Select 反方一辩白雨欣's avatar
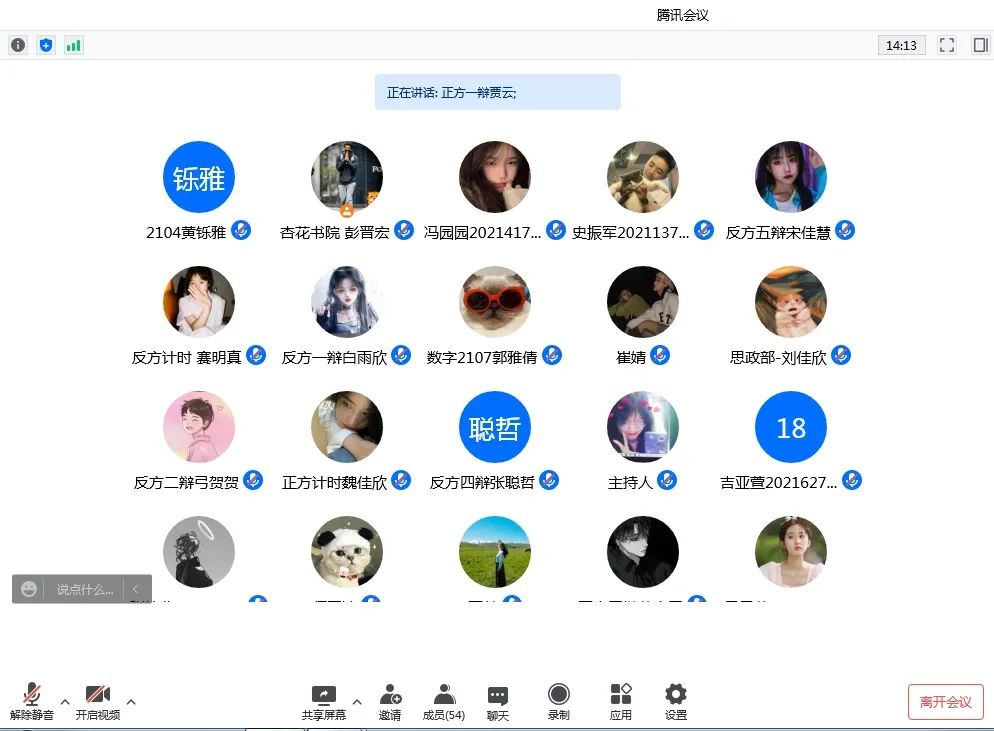Viewport: 994px width, 731px height. click(347, 302)
